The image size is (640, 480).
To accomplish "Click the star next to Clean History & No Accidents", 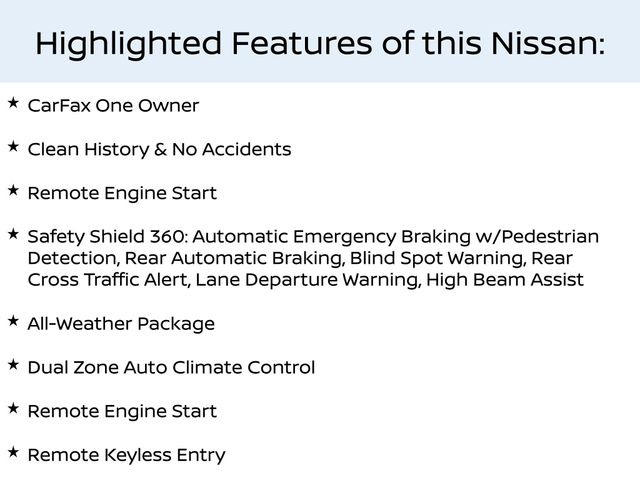I will [12, 147].
